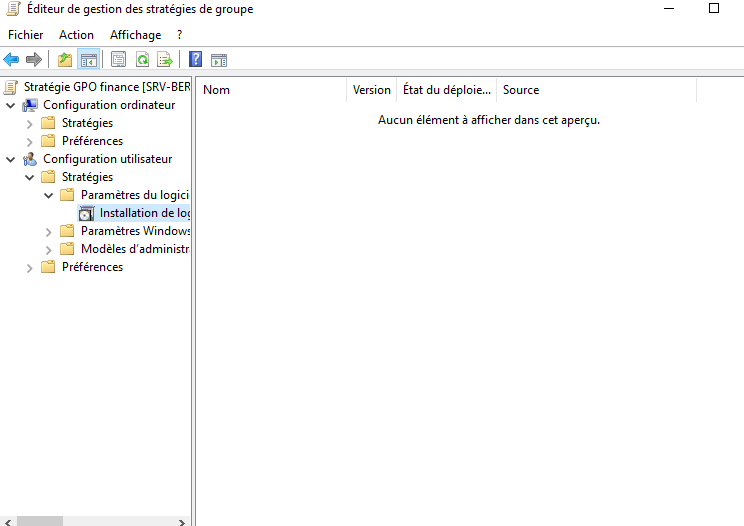744x526 pixels.
Task: Collapse the Configuration utilisateur node
Action: (11, 159)
